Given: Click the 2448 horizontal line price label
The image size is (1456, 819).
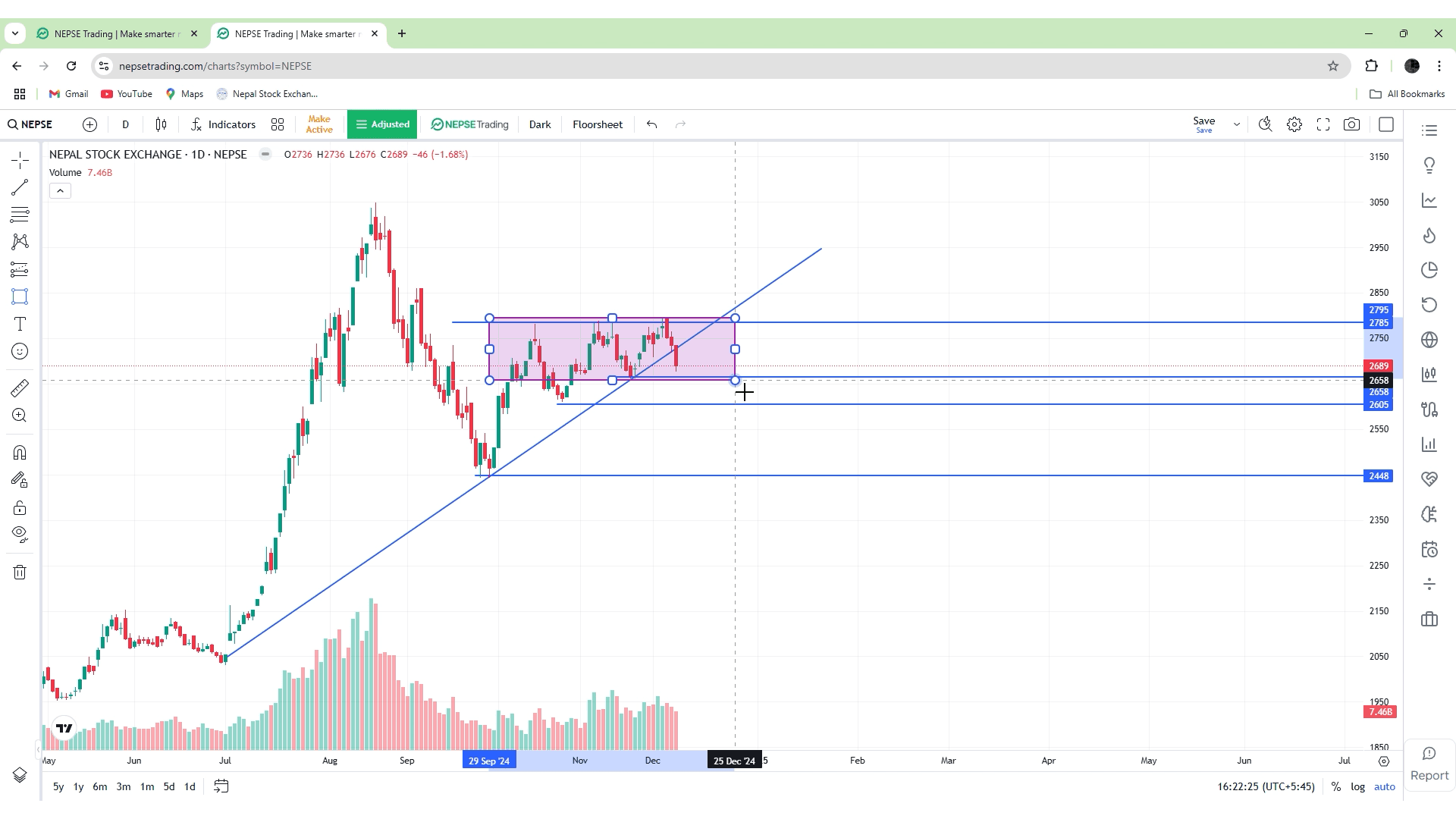Looking at the screenshot, I should (x=1379, y=476).
